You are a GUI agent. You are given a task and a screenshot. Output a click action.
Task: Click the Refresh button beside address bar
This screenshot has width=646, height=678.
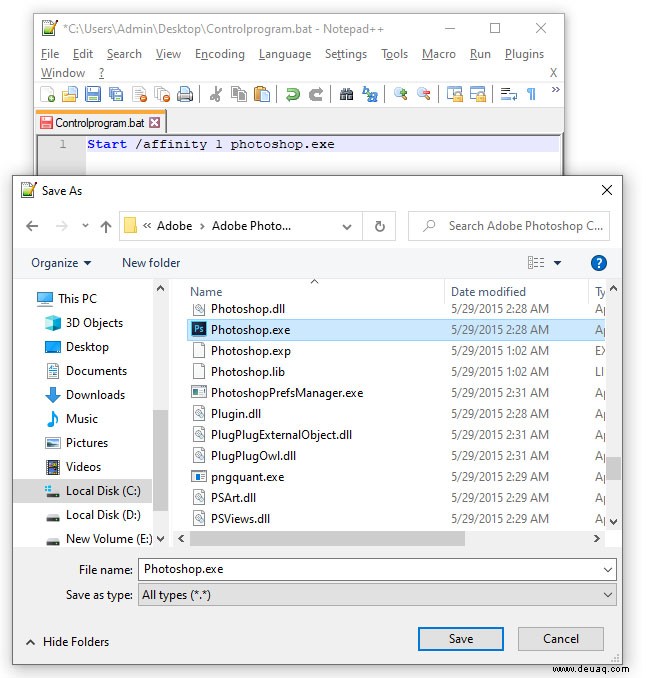(379, 226)
